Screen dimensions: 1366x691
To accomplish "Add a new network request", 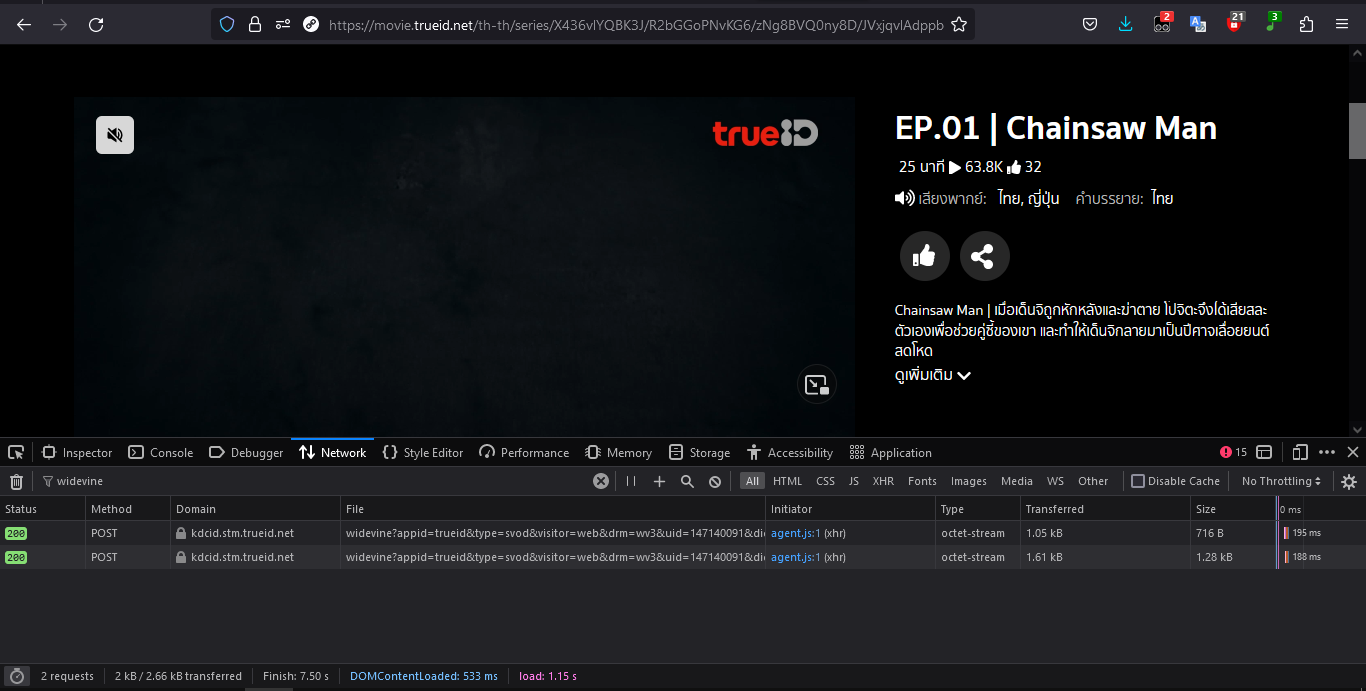I will [659, 481].
